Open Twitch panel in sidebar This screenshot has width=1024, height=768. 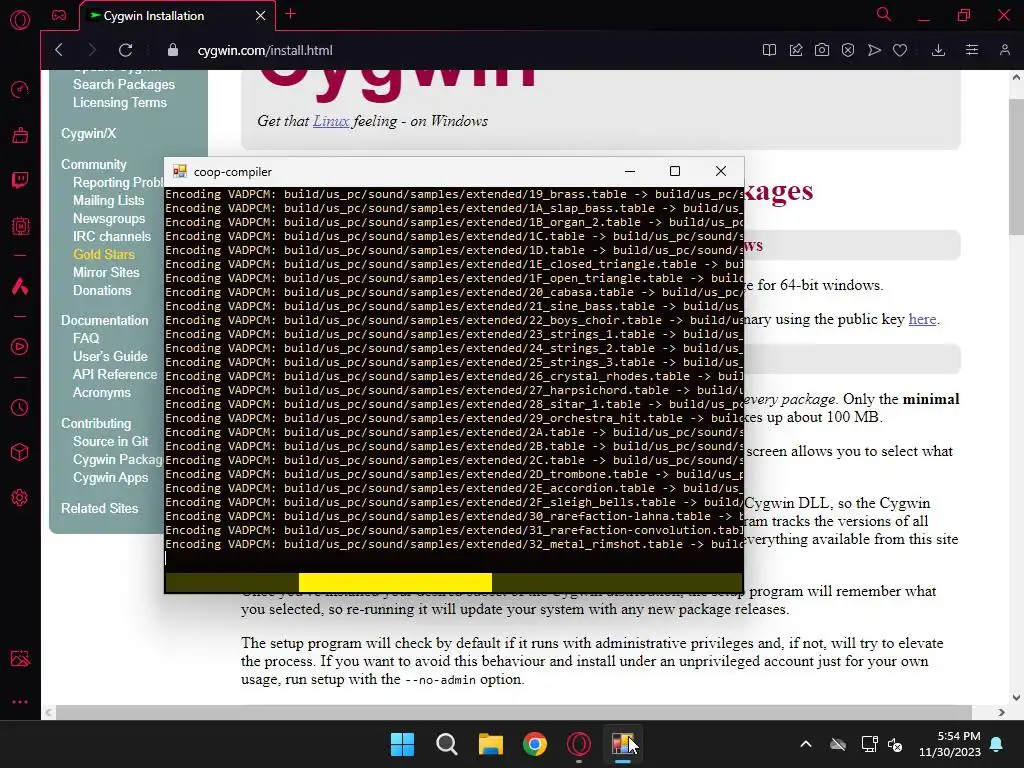click(x=20, y=180)
